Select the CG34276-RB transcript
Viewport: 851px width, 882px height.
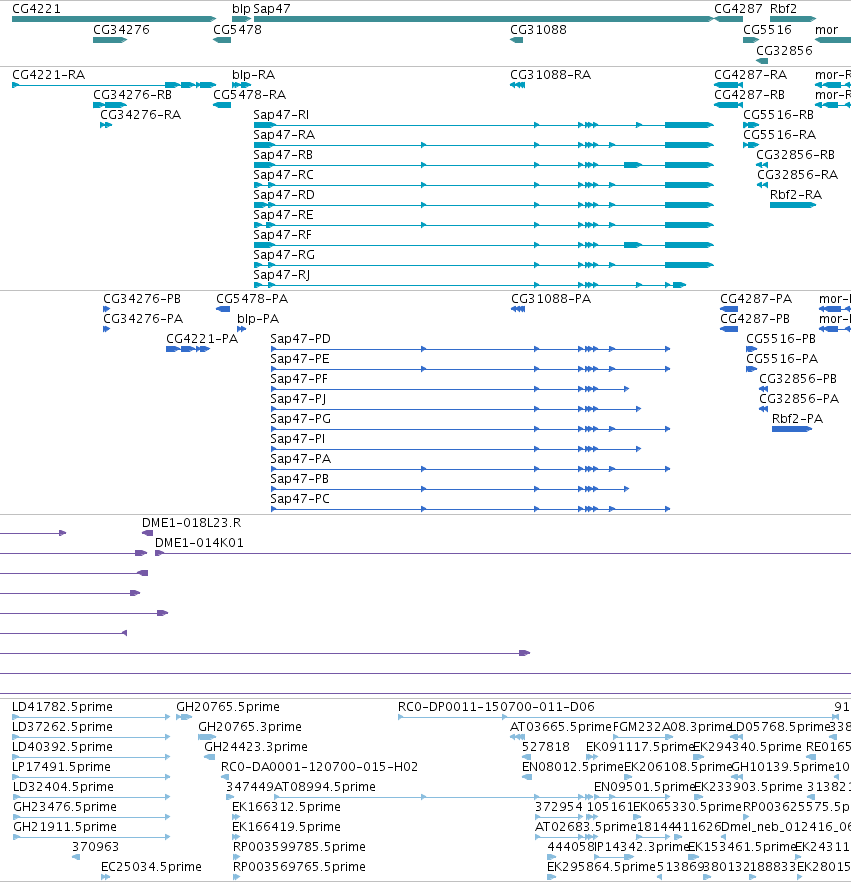pos(110,105)
